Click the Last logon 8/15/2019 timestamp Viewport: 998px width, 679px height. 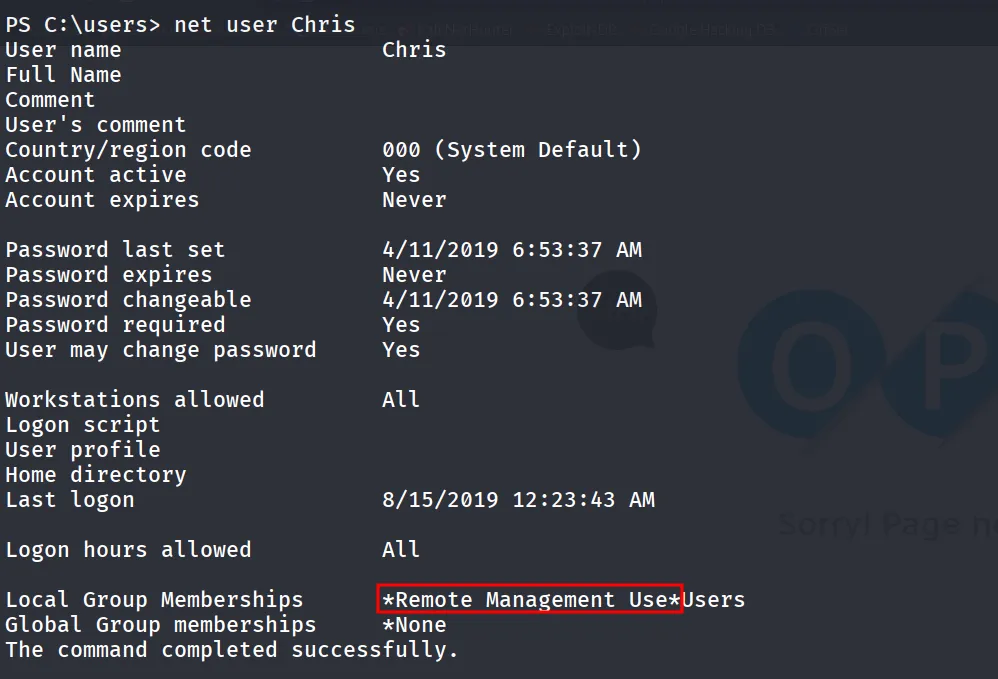[518, 500]
